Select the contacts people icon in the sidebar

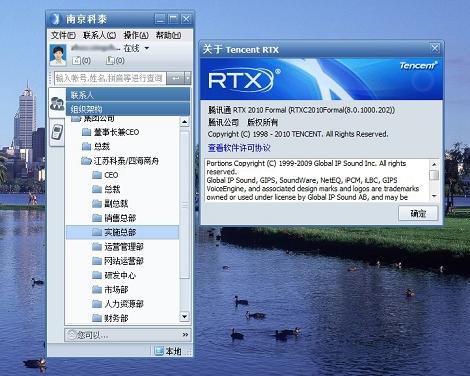click(57, 103)
